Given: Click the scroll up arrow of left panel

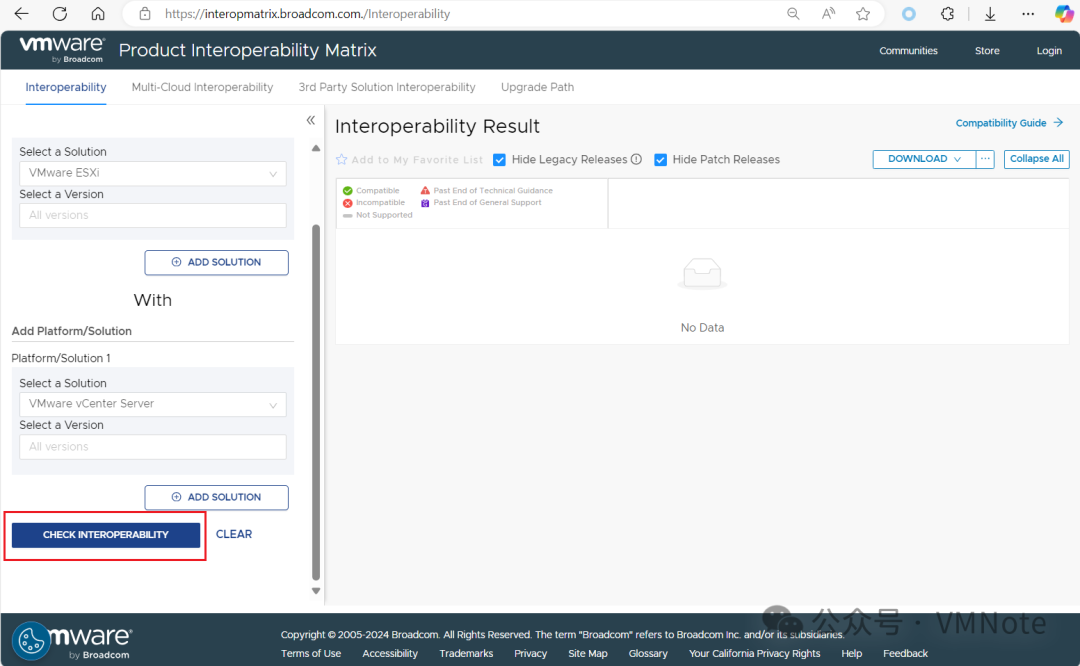Looking at the screenshot, I should coord(316,148).
